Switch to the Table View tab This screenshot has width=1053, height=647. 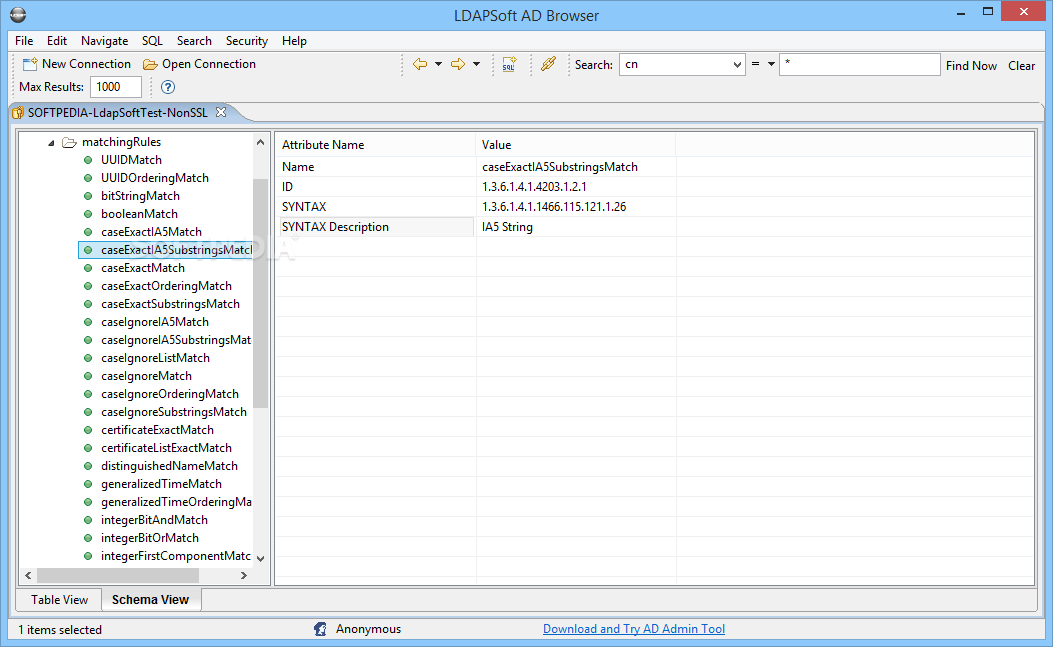click(59, 599)
